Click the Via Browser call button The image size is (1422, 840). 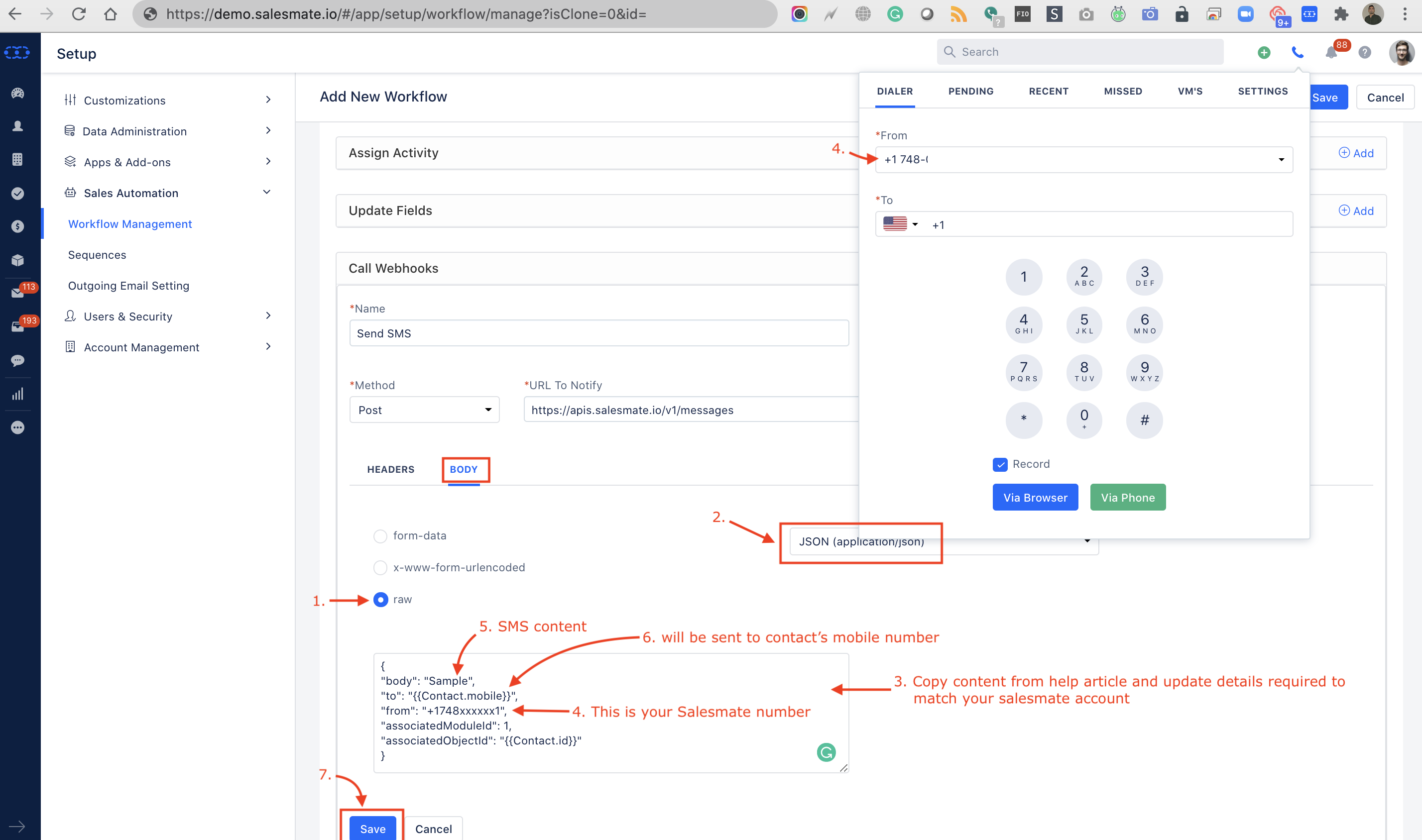click(x=1035, y=497)
